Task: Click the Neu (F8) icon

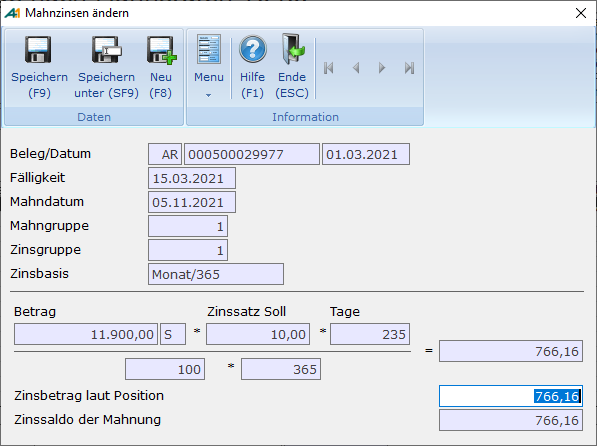Action: tap(161, 50)
